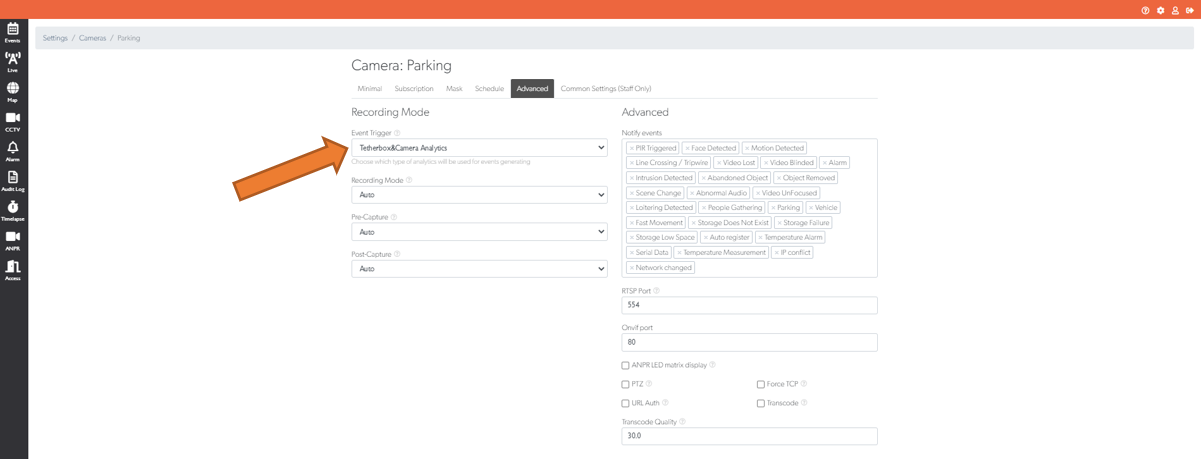Remove the Face Detected notify tag
Screen dimensions: 1201x459
[x=687, y=148]
